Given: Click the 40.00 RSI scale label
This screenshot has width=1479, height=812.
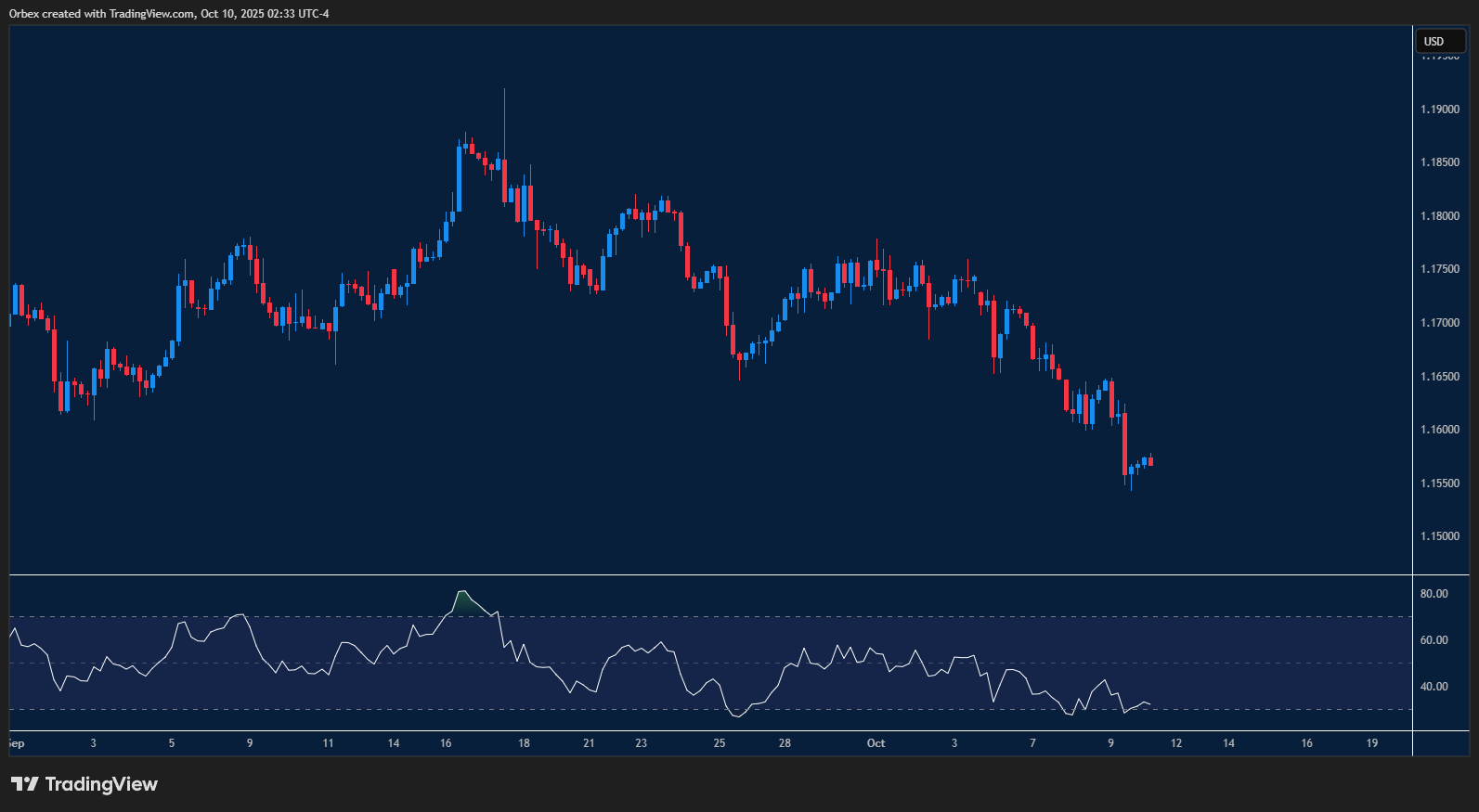Looking at the screenshot, I should [1434, 687].
